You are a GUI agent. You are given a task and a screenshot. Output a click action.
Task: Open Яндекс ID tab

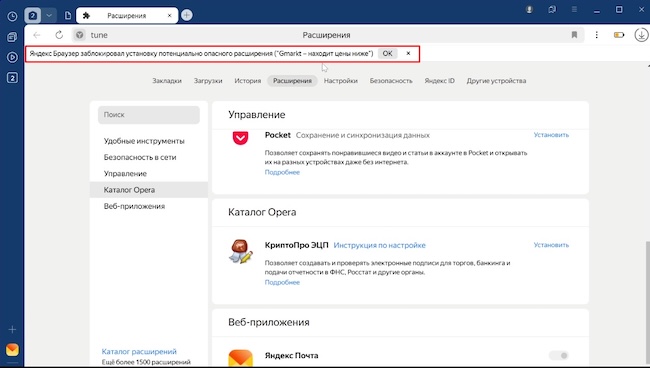439,81
